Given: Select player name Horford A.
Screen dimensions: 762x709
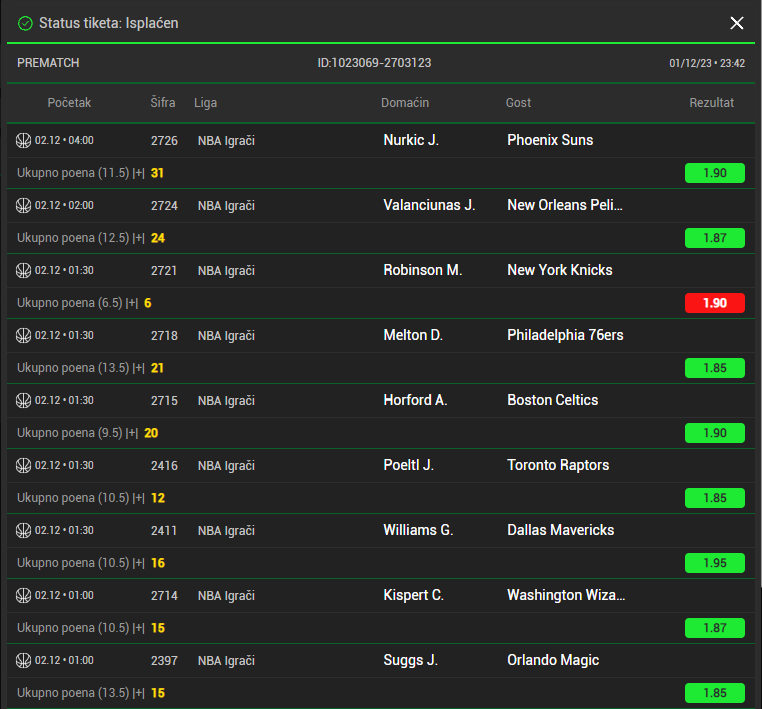Looking at the screenshot, I should pyautogui.click(x=416, y=400).
